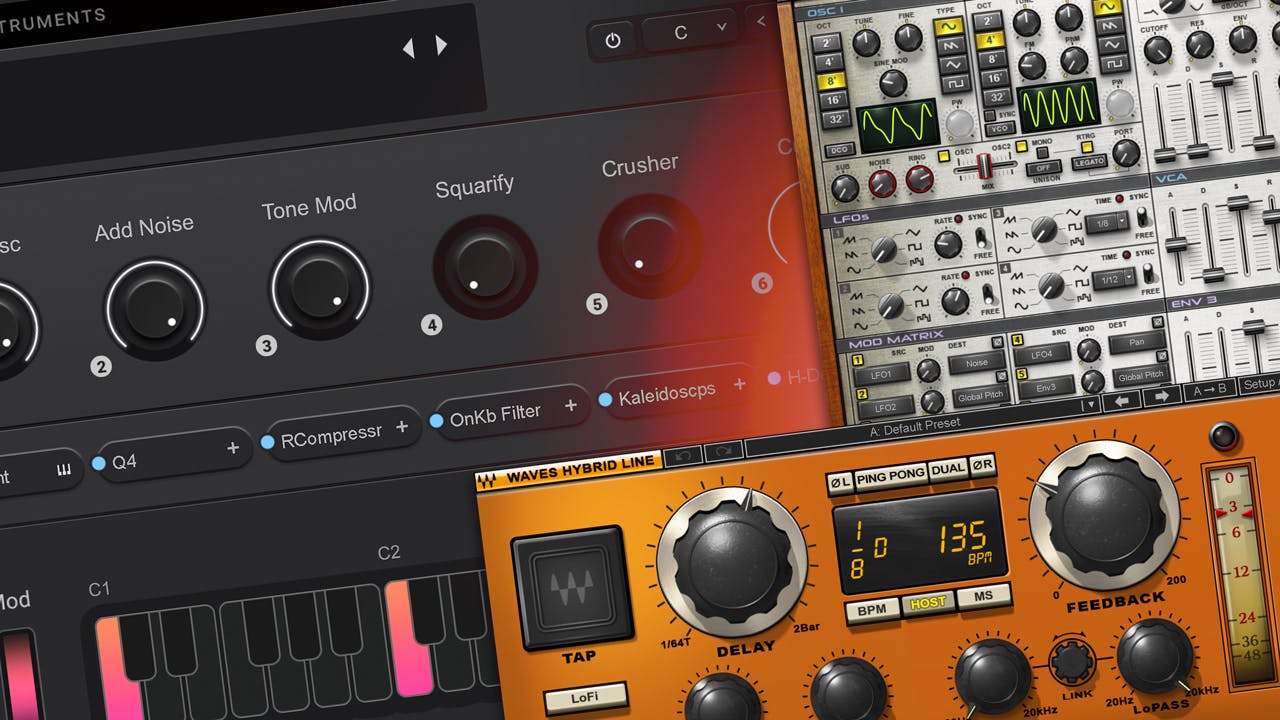Image resolution: width=1280 pixels, height=720 pixels.
Task: Open the key dropdown showing C
Action: pos(688,33)
